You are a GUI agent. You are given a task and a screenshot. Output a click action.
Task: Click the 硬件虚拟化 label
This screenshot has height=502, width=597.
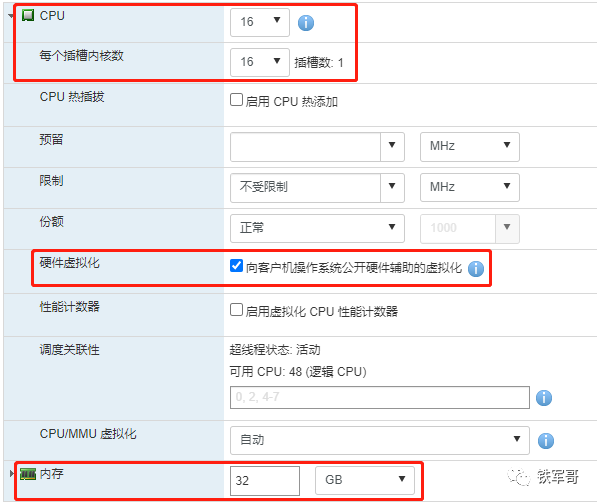70,262
